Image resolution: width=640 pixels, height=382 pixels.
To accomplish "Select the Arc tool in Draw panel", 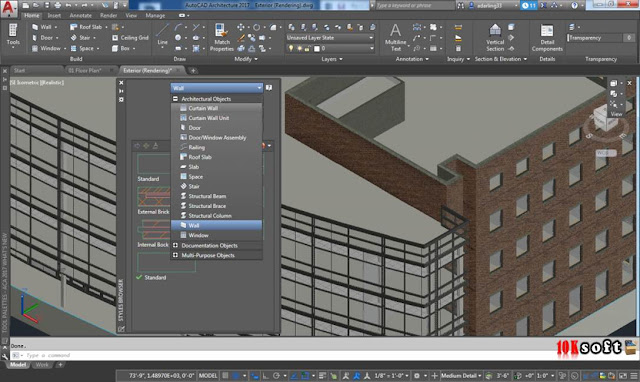I will [x=178, y=27].
